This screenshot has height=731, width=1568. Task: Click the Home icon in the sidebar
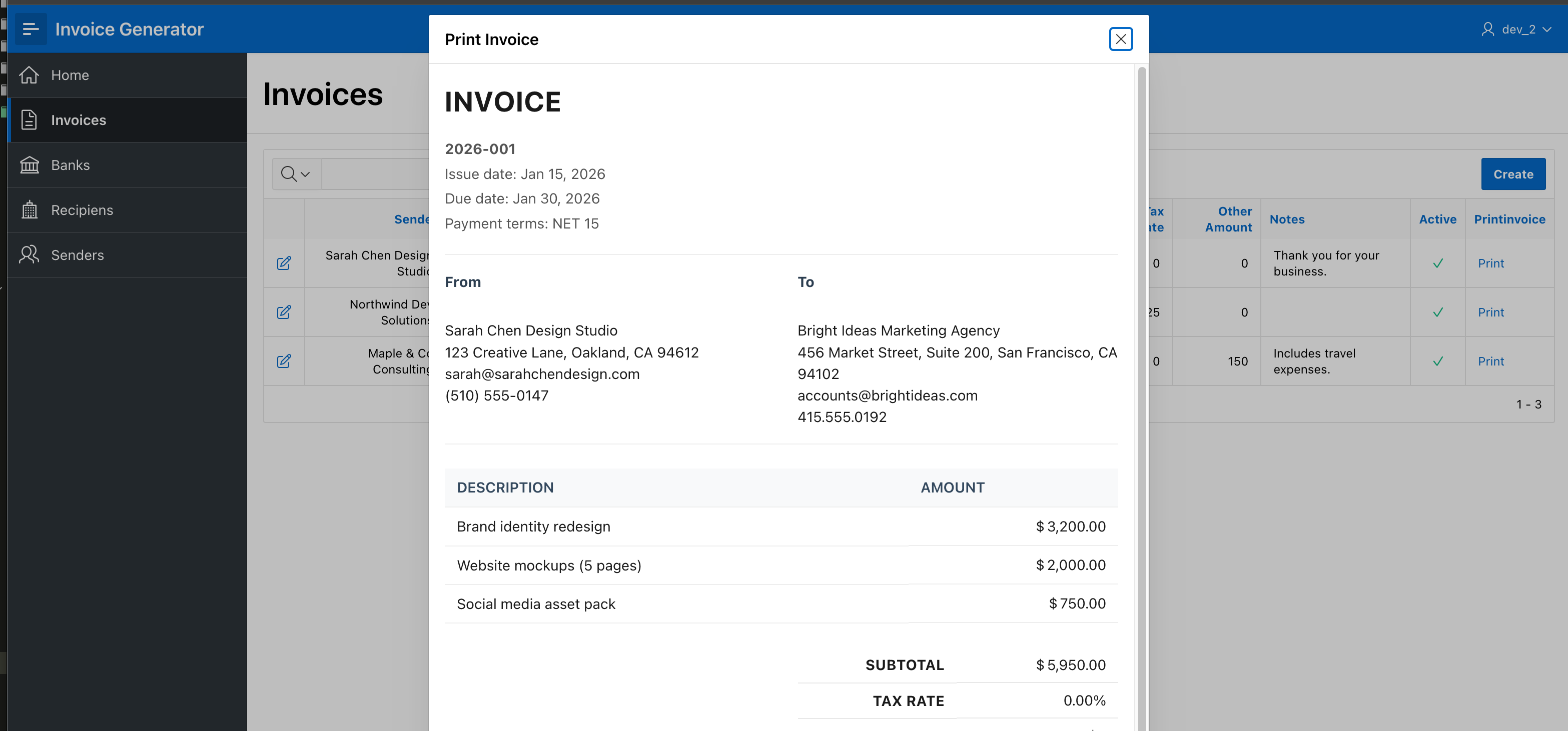(x=29, y=75)
